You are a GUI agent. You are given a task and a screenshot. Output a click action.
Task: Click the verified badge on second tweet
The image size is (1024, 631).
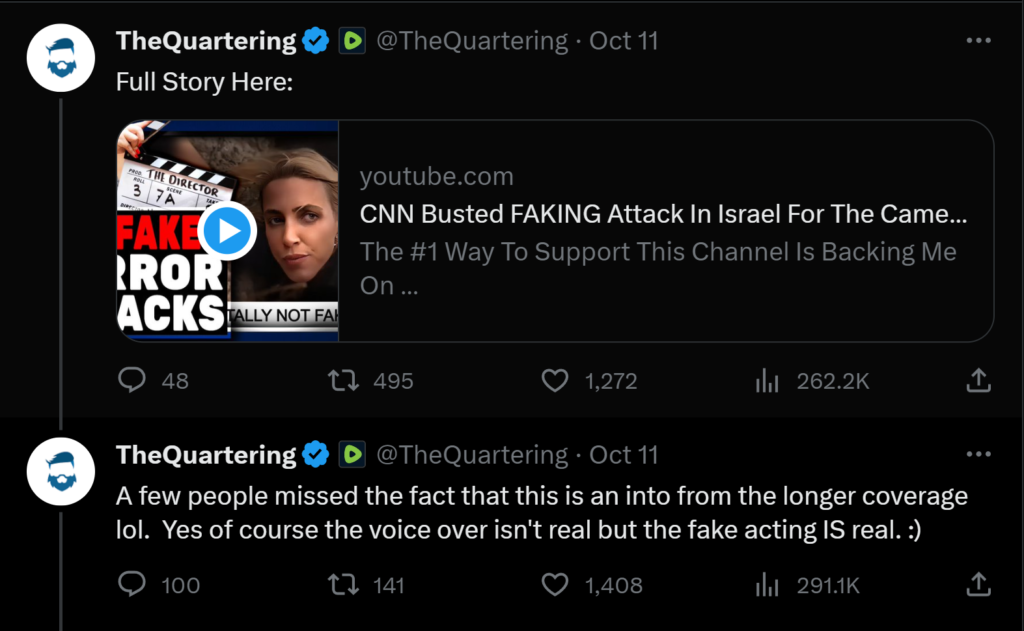(x=316, y=455)
